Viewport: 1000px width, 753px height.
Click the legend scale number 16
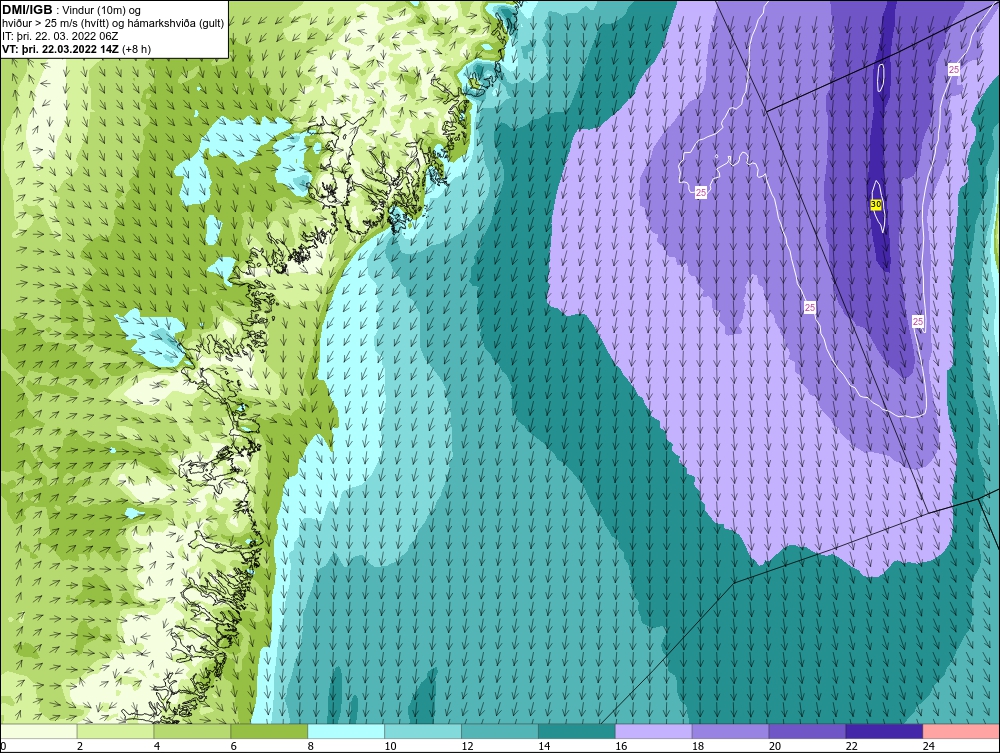pyautogui.click(x=621, y=746)
